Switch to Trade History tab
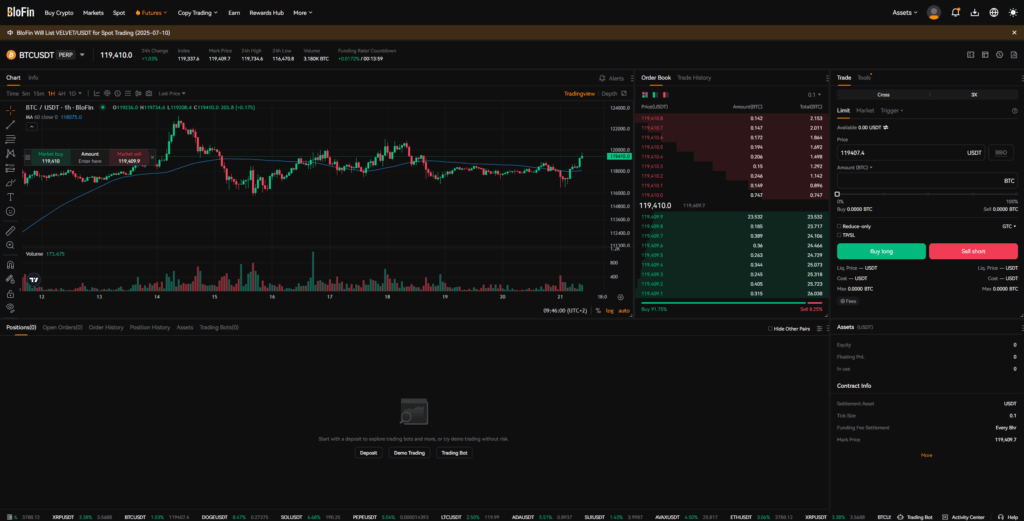1024x521 pixels. tap(694, 78)
